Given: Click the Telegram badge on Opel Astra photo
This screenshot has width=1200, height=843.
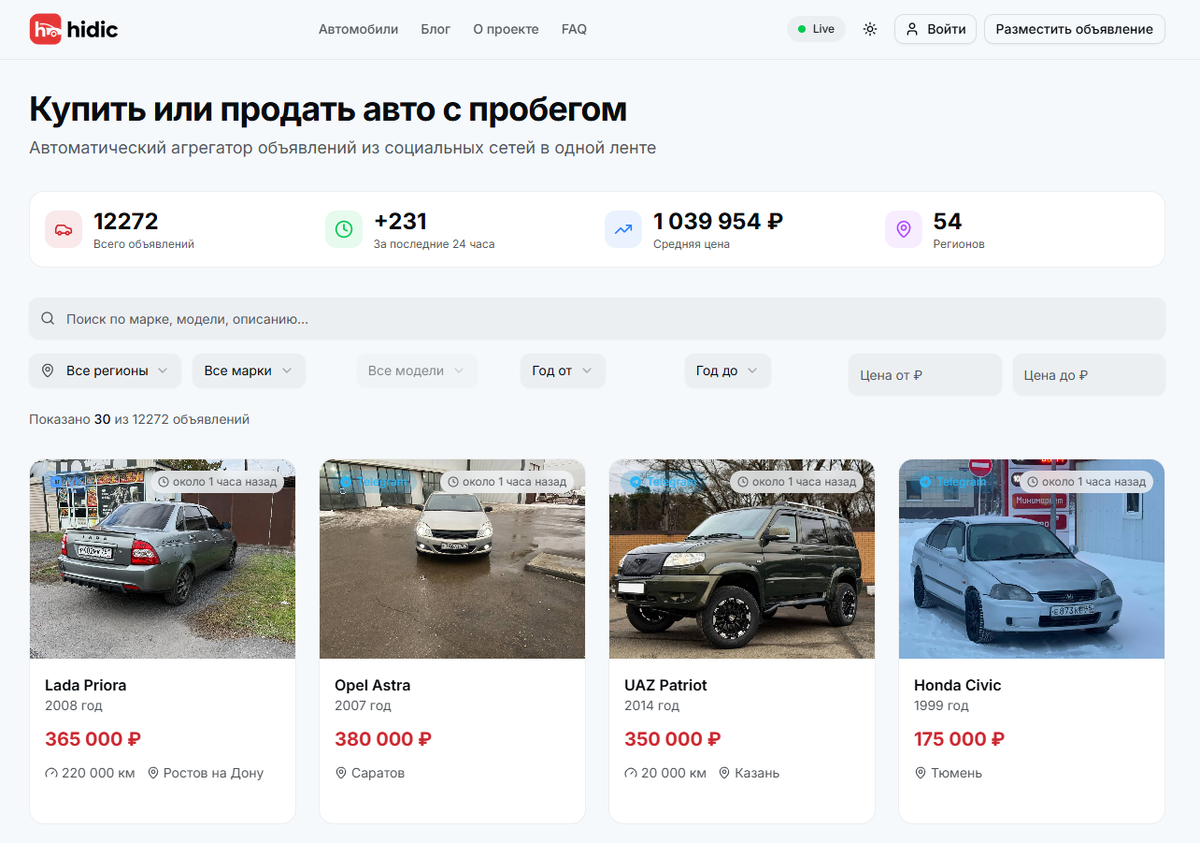Looking at the screenshot, I should (375, 482).
